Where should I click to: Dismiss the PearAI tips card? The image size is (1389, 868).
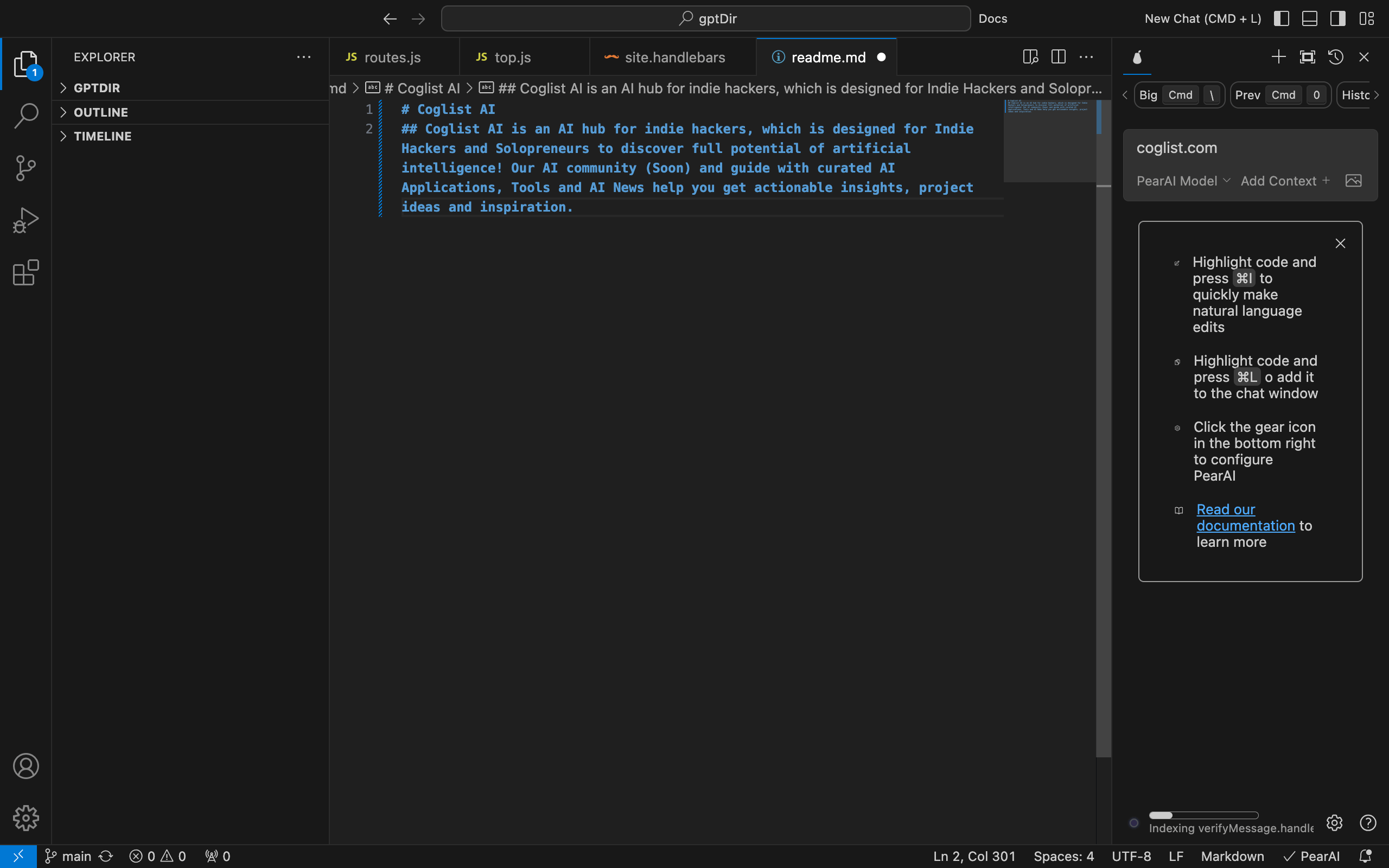[1340, 244]
